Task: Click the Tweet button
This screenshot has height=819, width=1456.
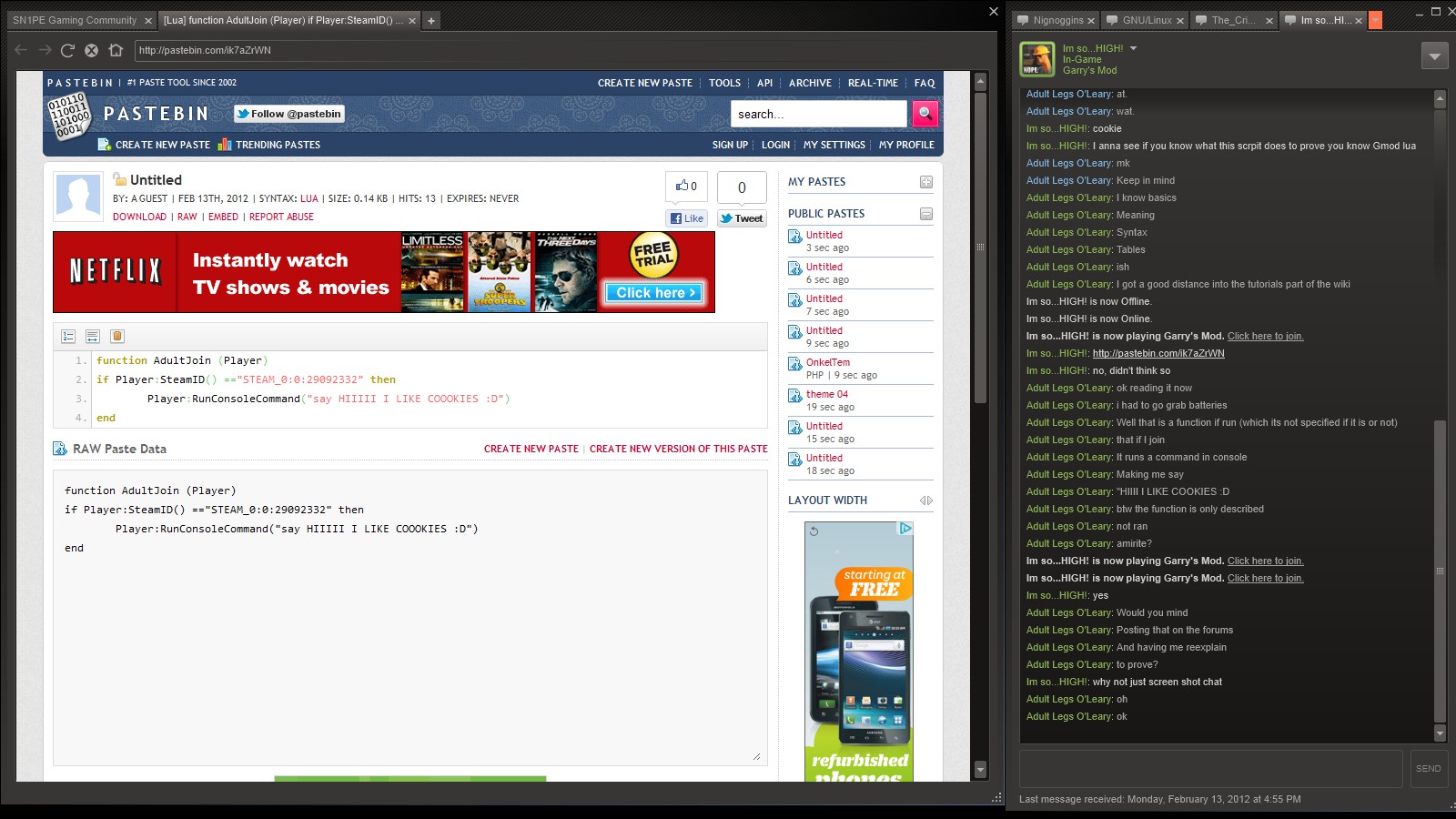Action: (742, 218)
